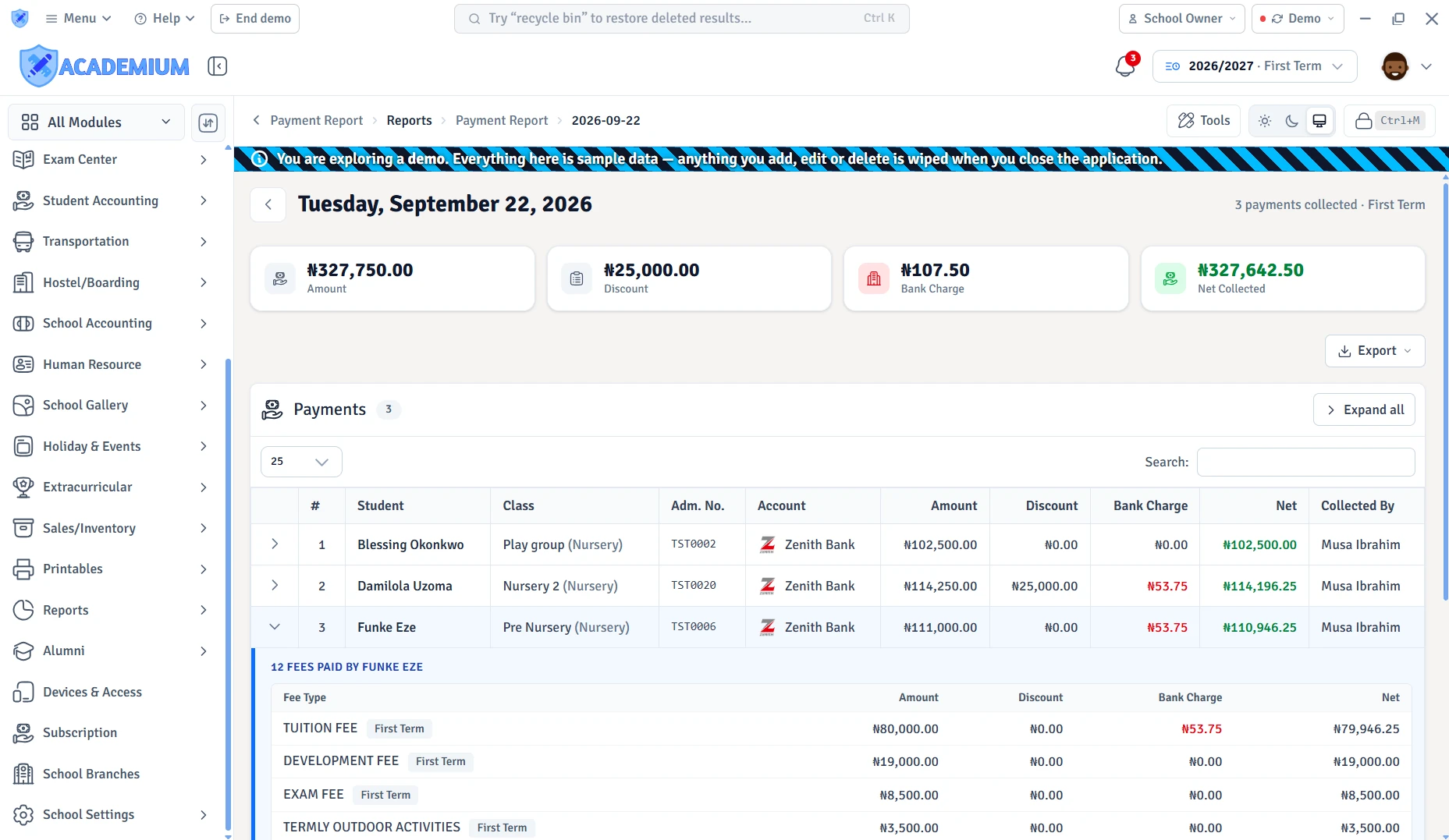Viewport: 1449px width, 840px height.
Task: Click the Human Resource sidebar icon
Action: (23, 365)
